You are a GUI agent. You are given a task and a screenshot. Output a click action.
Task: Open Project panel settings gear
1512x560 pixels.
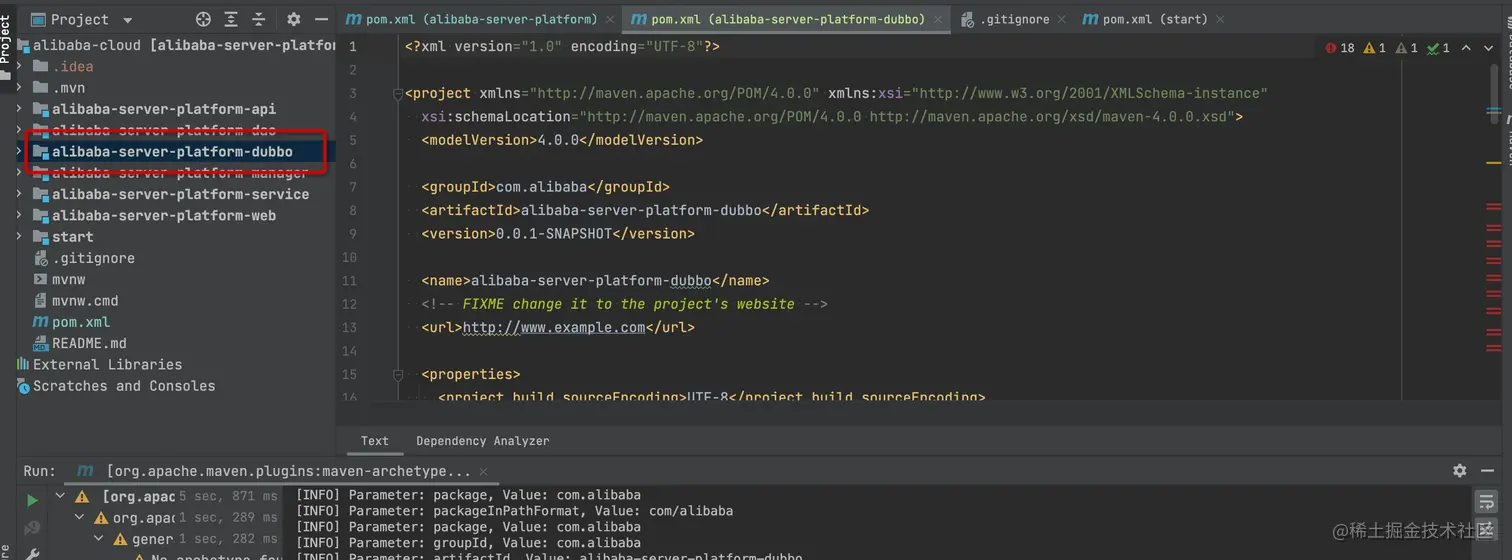(293, 19)
